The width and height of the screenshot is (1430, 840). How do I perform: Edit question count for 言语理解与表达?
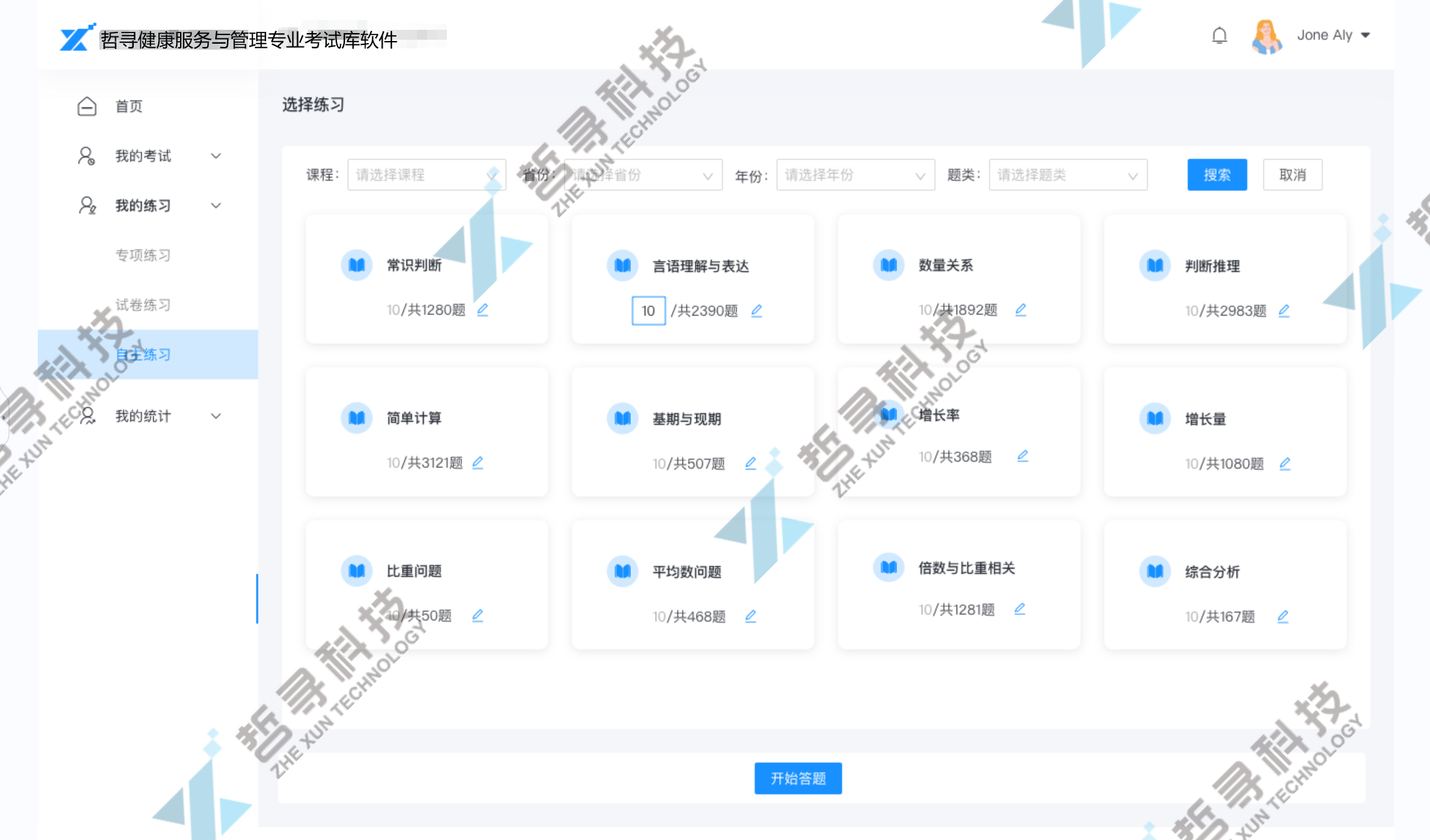(x=757, y=310)
